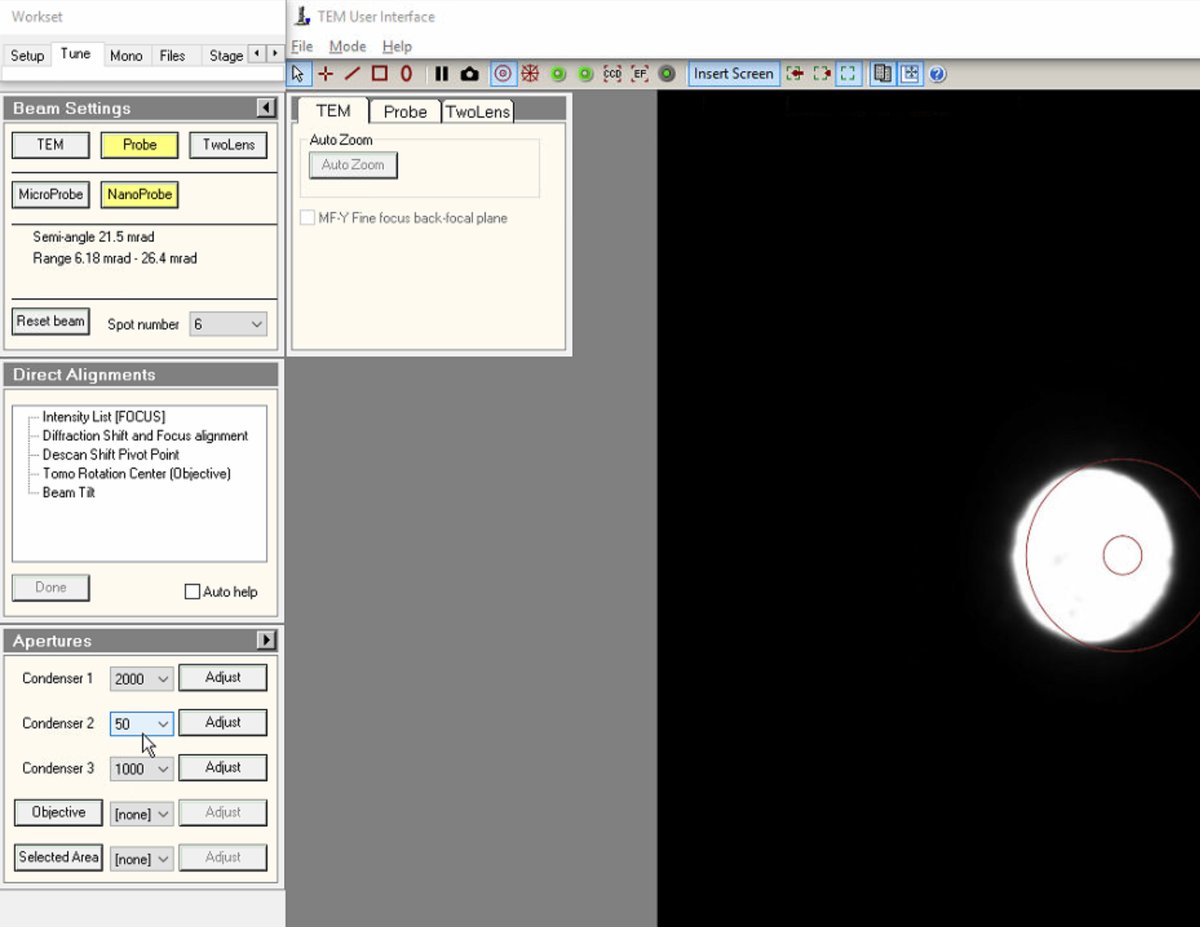
Task: Select the line measurement tool
Action: 351,73
